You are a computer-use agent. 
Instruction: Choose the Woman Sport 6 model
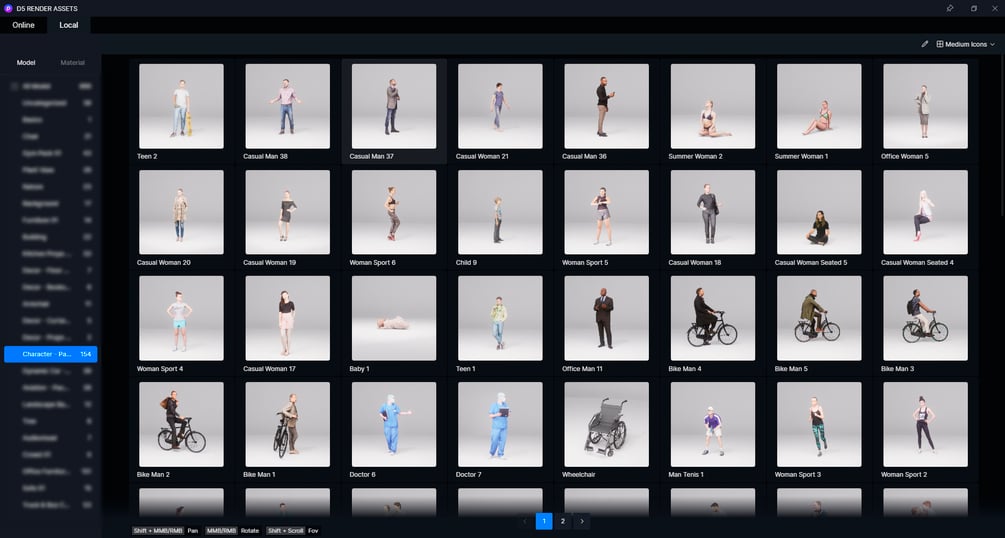pyautogui.click(x=394, y=212)
